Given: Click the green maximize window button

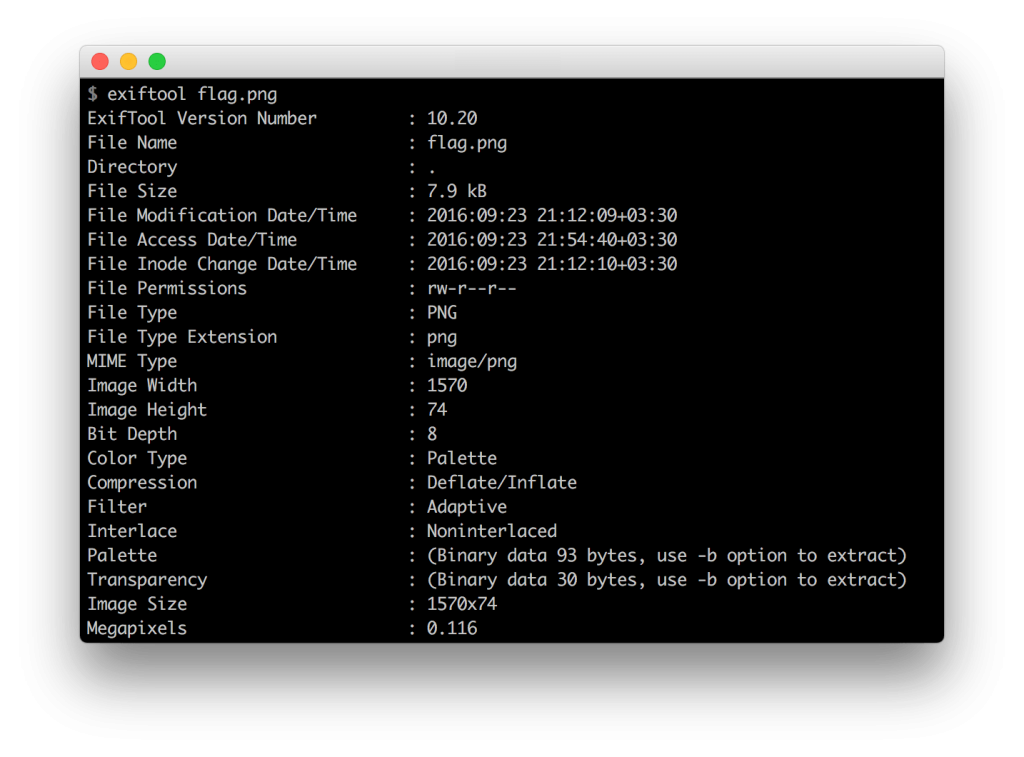Looking at the screenshot, I should 157,62.
